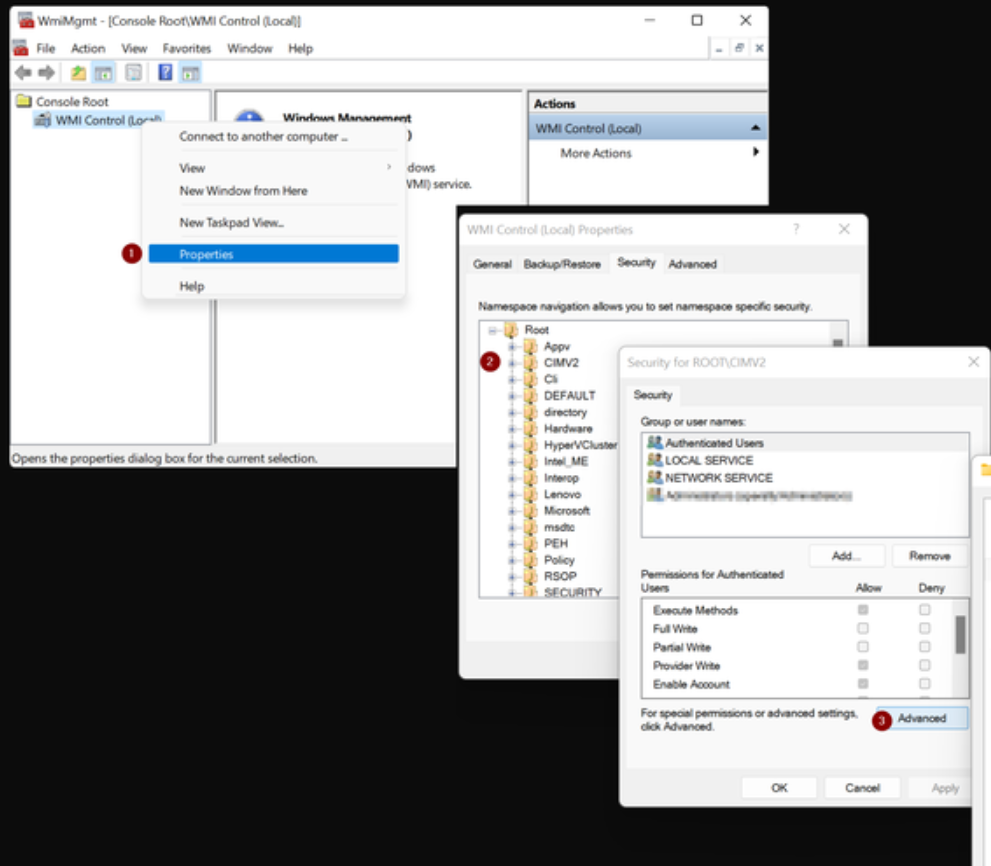Viewport: 991px width, 866px height.
Task: Click the red toolbox icon beside the File menu
Action: coord(21,48)
